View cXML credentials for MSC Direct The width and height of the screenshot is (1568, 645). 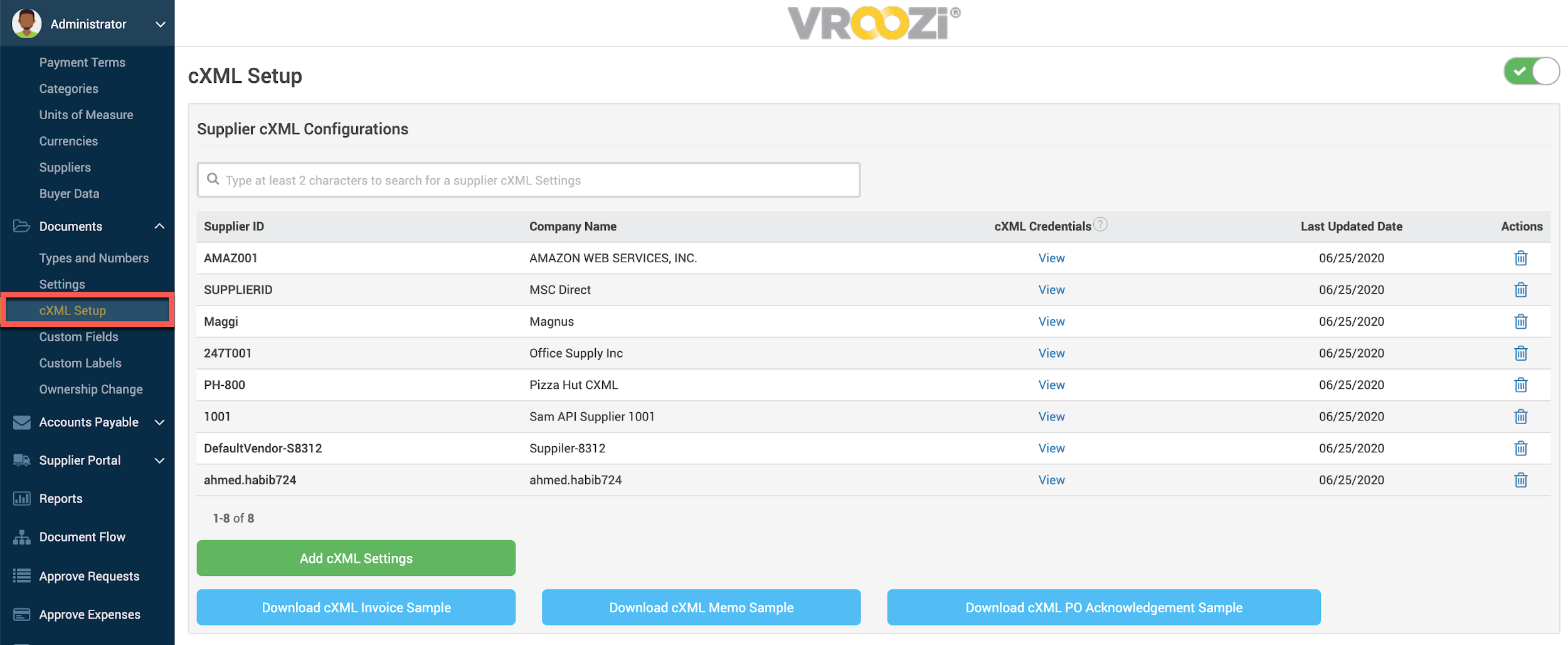1051,290
